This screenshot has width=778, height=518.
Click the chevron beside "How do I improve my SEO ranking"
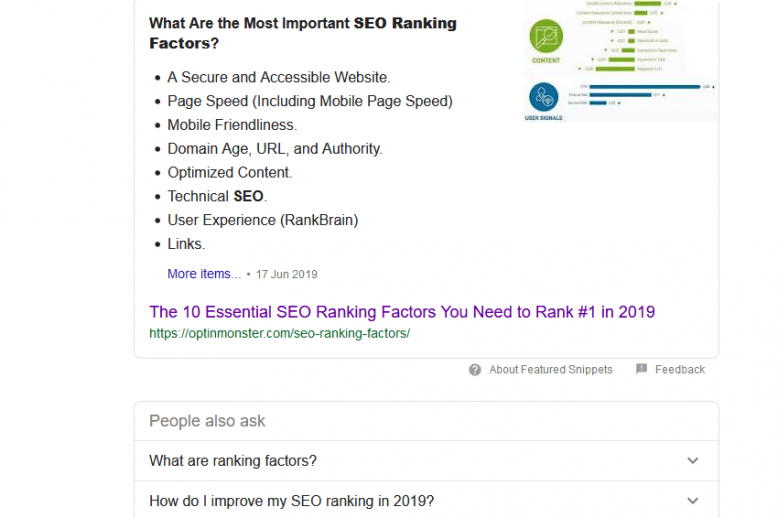[x=692, y=501]
